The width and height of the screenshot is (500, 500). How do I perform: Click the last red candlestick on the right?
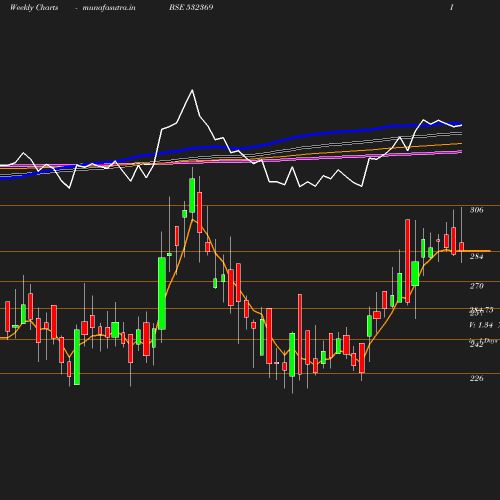pyautogui.click(x=462, y=247)
